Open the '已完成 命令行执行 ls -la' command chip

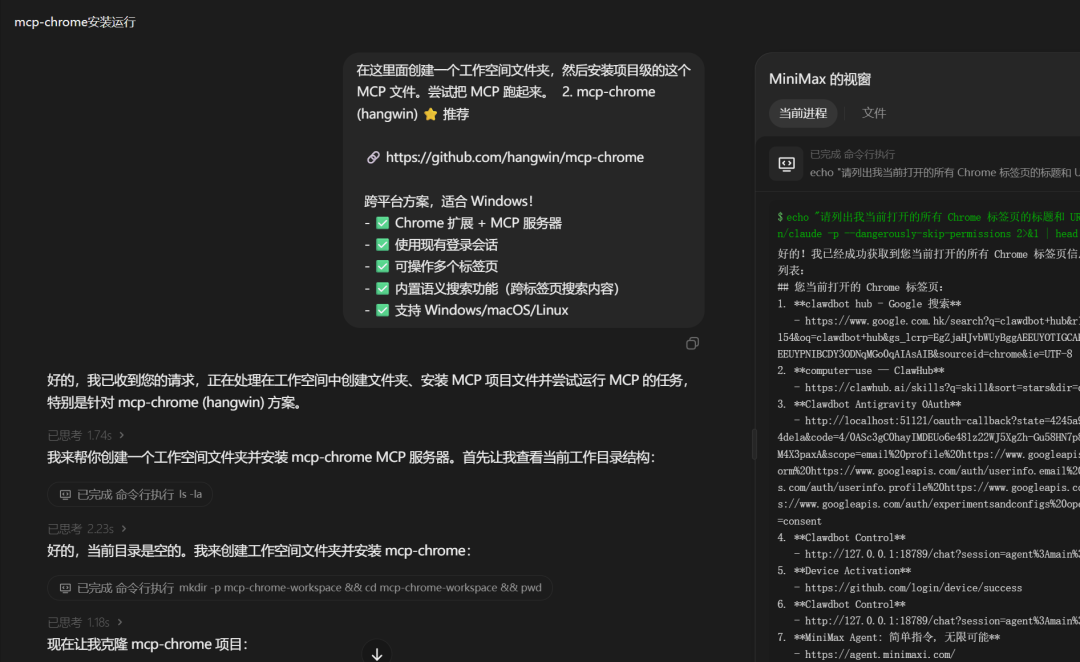point(129,495)
